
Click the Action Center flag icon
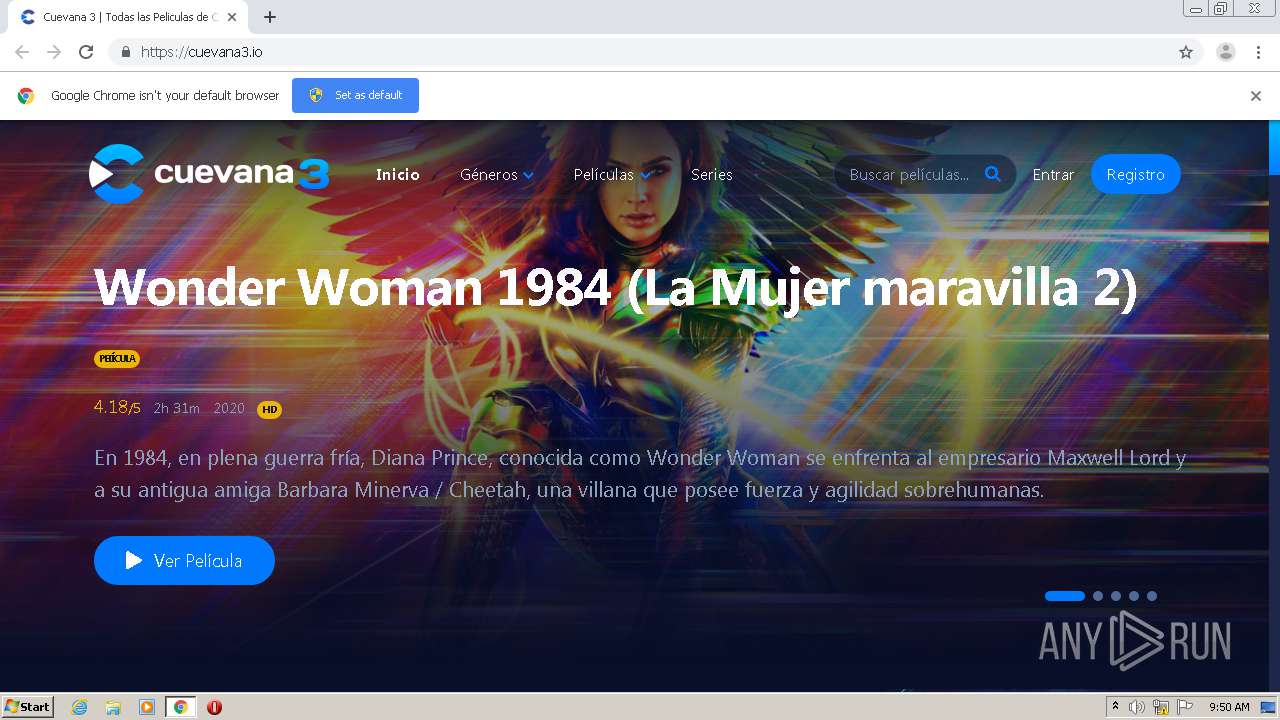(1185, 707)
